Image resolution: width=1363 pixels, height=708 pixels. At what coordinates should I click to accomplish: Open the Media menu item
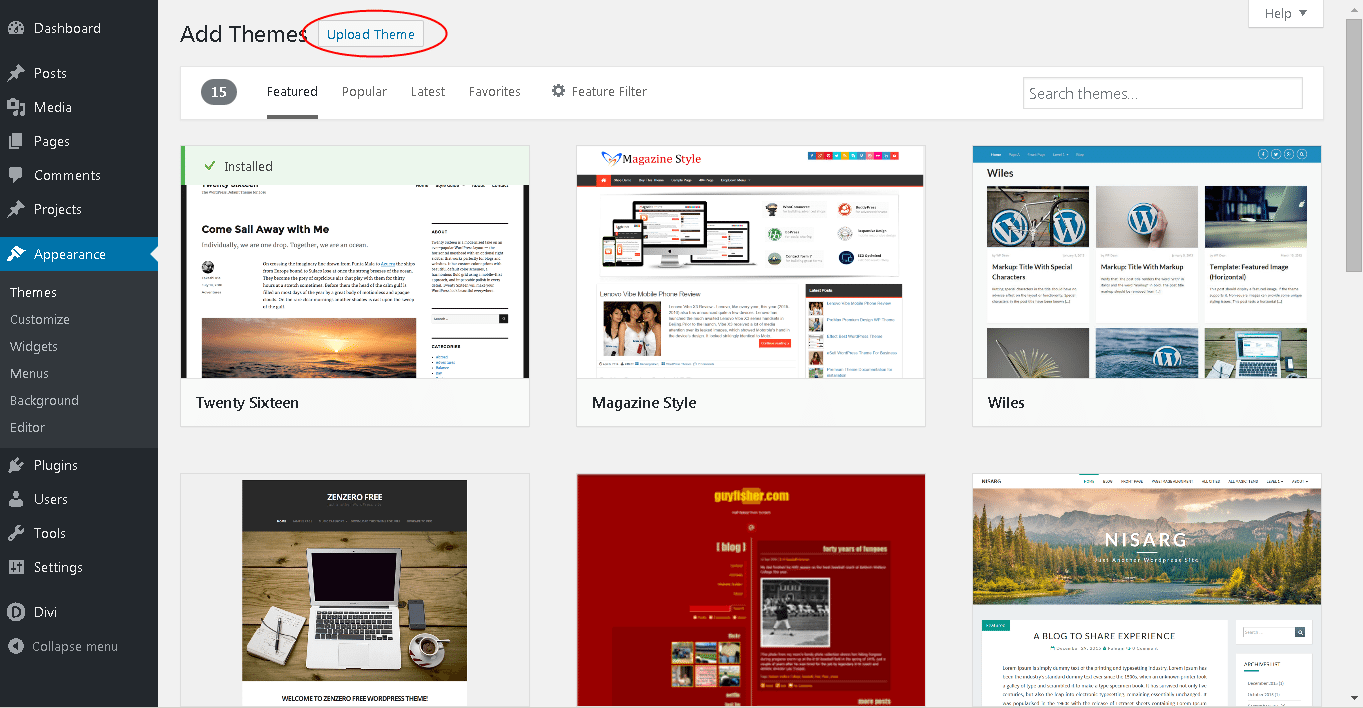coord(79,107)
